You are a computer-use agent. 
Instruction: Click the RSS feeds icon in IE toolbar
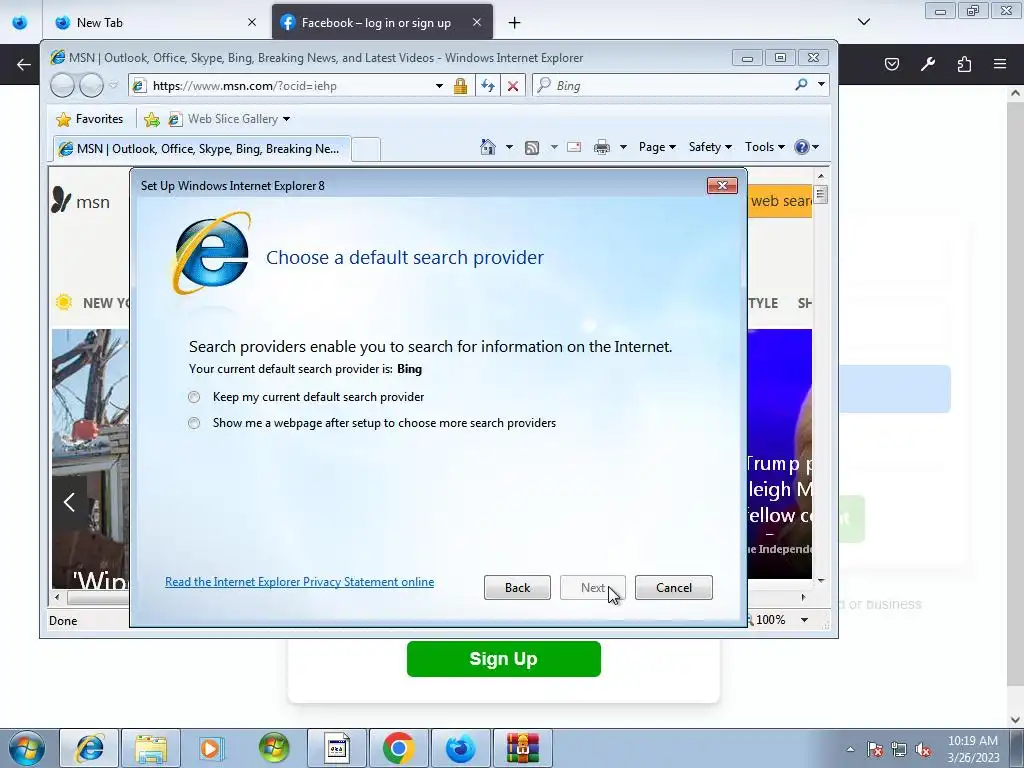(532, 148)
